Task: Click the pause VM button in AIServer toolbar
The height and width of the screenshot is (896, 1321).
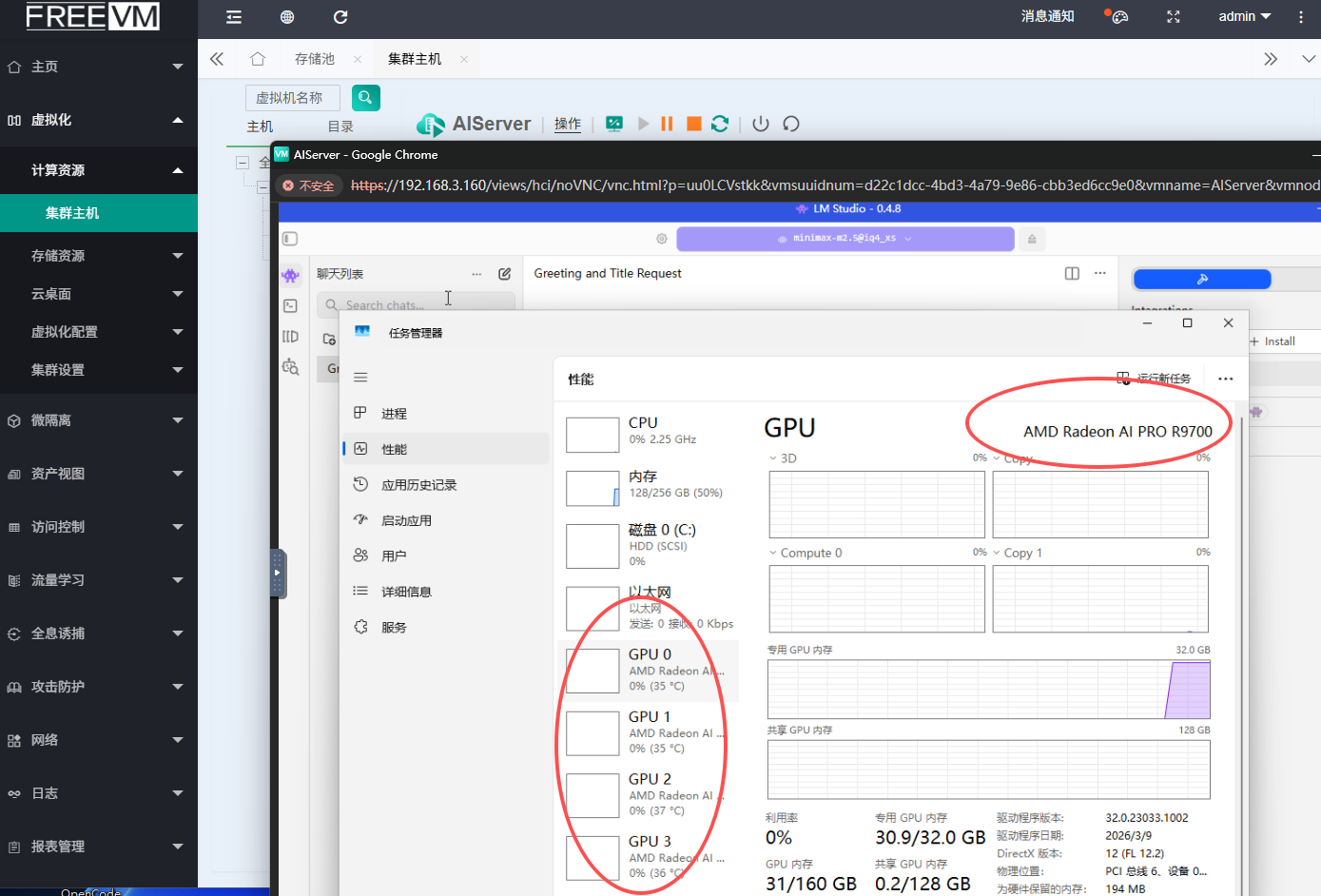Action: click(667, 124)
